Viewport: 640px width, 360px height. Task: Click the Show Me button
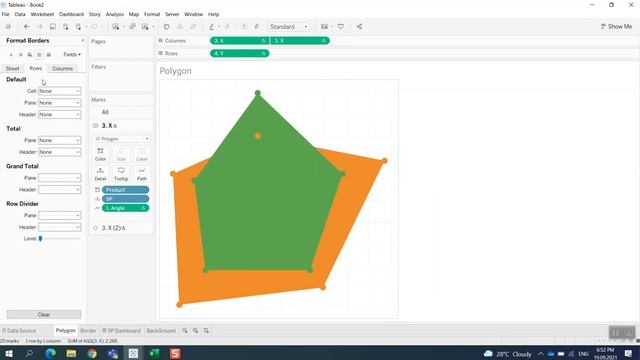[616, 27]
